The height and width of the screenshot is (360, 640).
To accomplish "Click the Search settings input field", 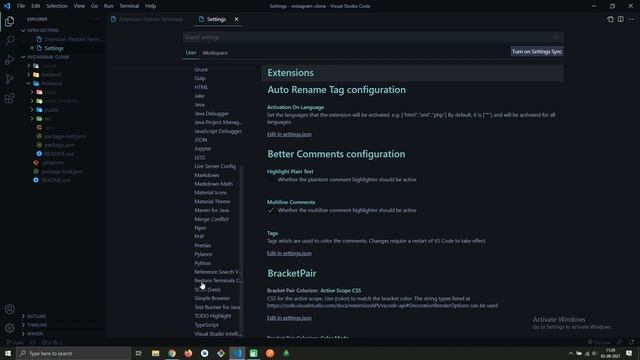I will tap(372, 37).
